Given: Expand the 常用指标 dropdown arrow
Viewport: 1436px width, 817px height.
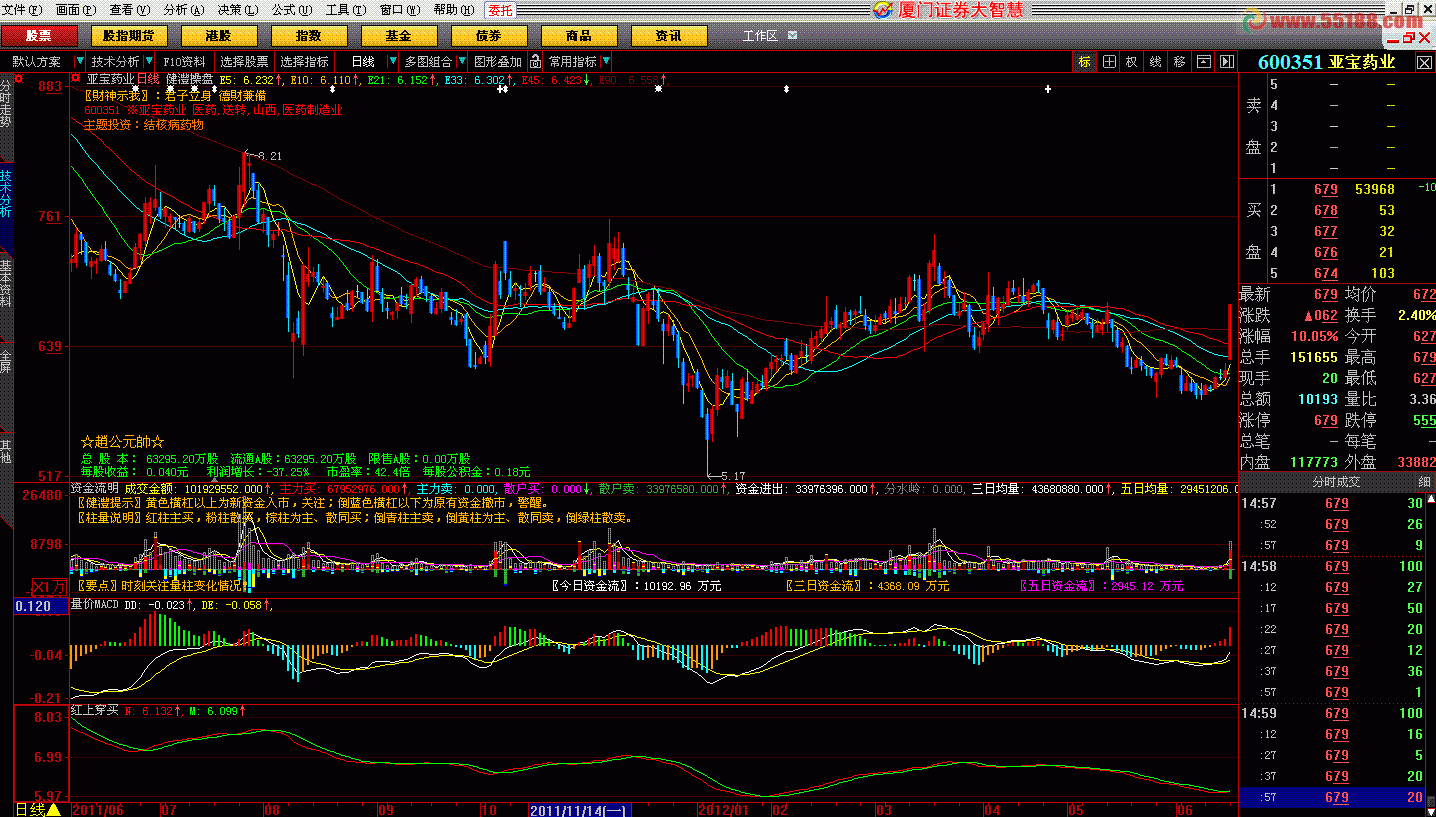Looking at the screenshot, I should [x=607, y=62].
